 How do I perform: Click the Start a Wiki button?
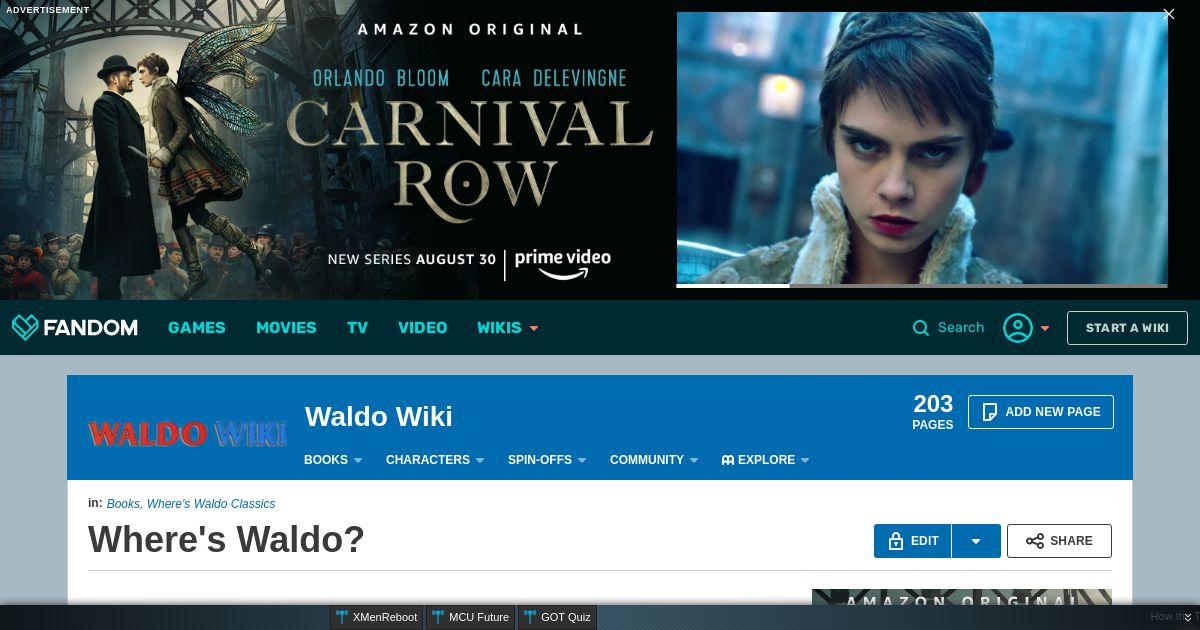1127,328
